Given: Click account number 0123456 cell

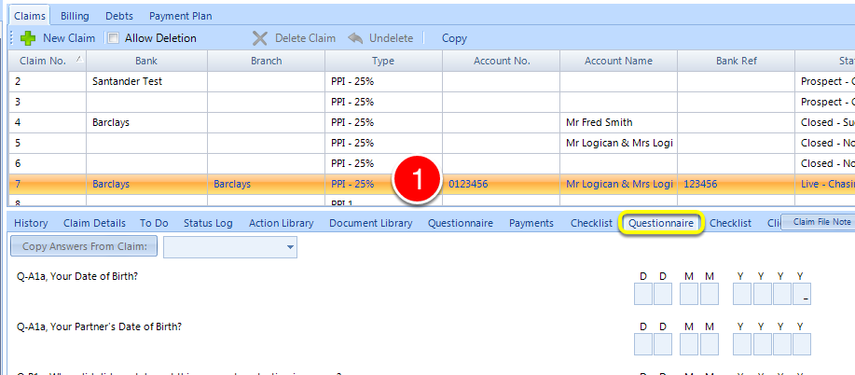Looking at the screenshot, I should point(501,184).
